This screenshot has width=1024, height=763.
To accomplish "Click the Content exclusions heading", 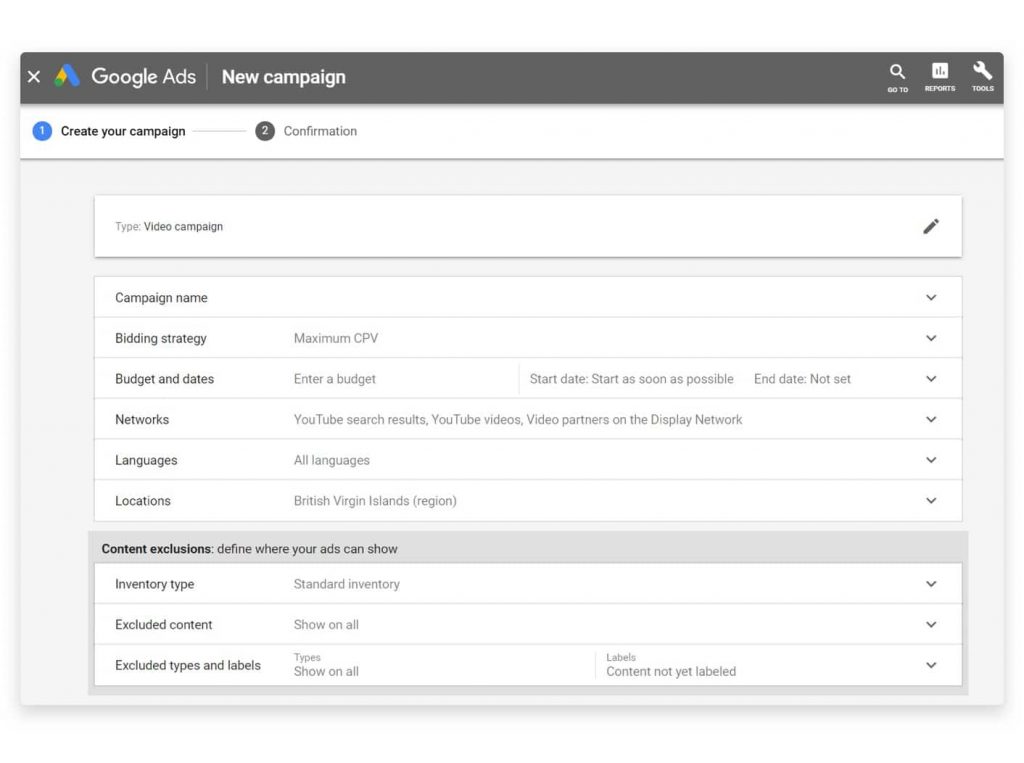I will tap(249, 549).
